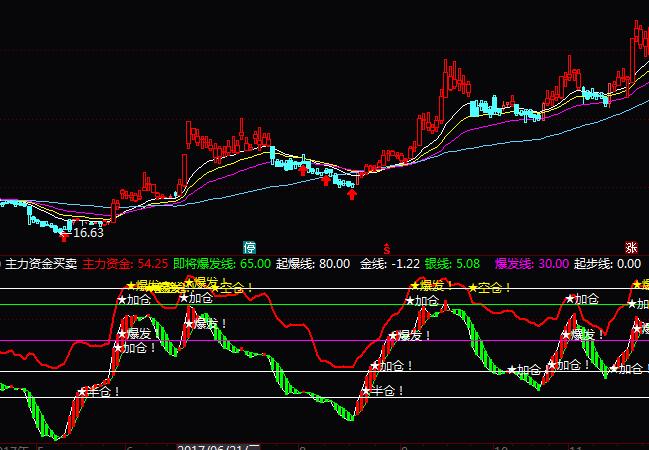Click the cyan 停 marker on the chart
Image resolution: width=649 pixels, height=450 pixels.
250,247
